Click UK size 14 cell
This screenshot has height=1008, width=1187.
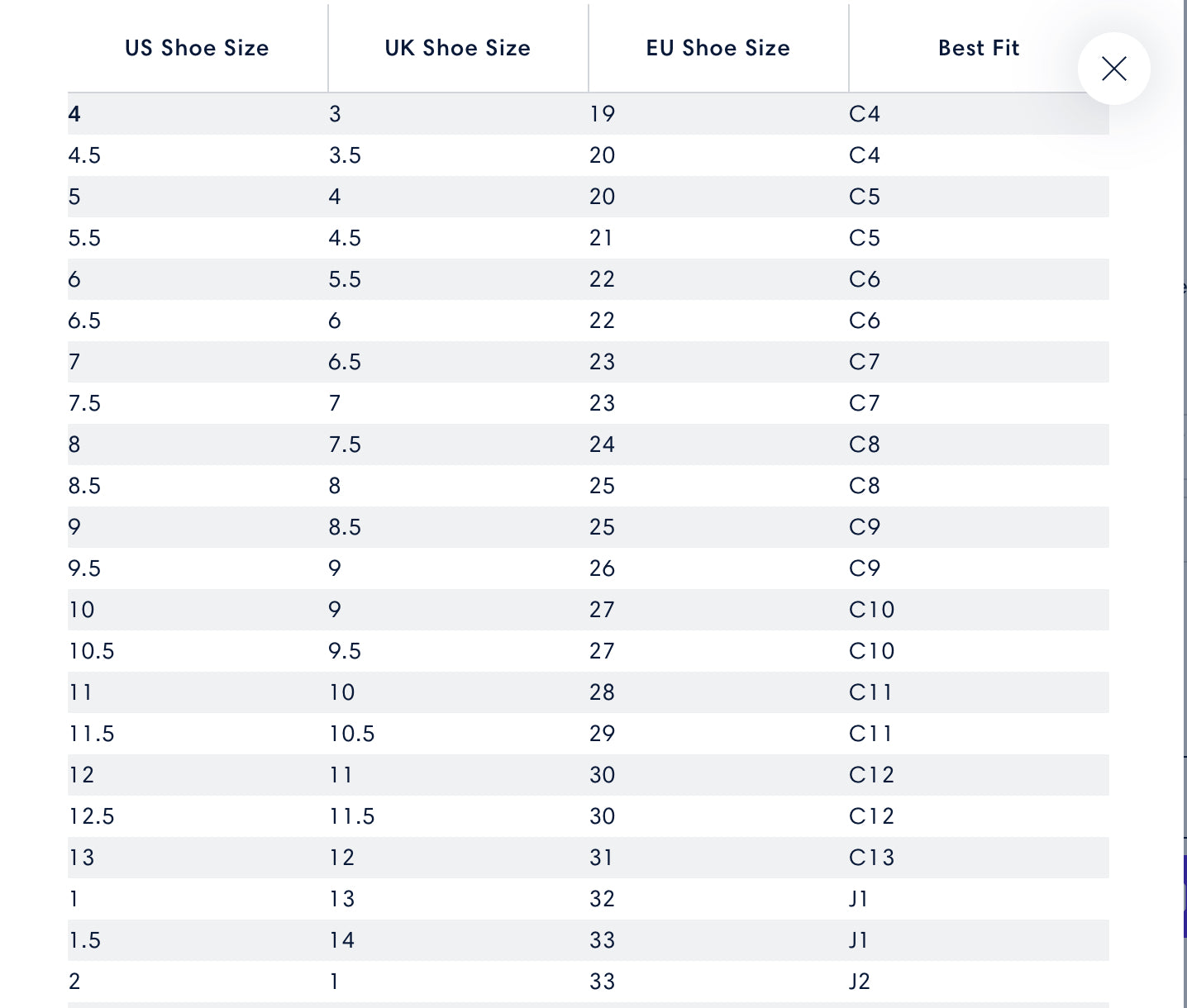pyautogui.click(x=342, y=940)
